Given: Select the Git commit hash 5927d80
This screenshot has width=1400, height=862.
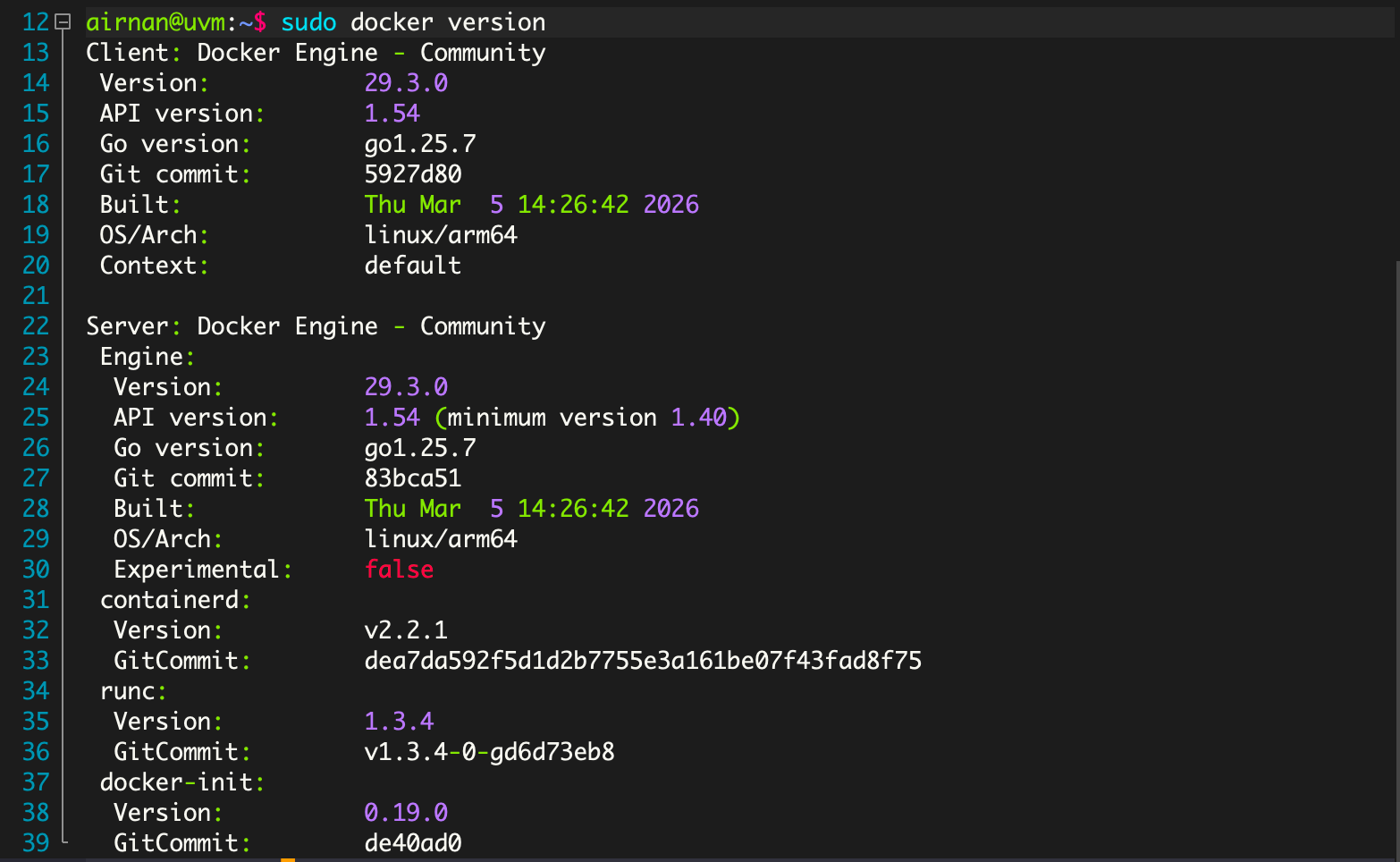Looking at the screenshot, I should [x=413, y=173].
